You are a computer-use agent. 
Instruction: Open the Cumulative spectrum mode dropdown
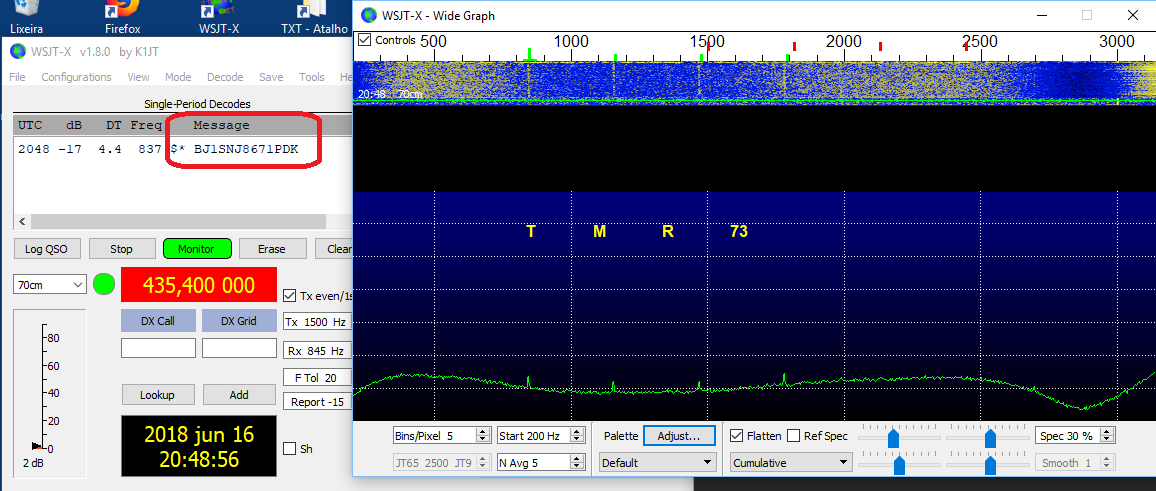(x=790, y=463)
